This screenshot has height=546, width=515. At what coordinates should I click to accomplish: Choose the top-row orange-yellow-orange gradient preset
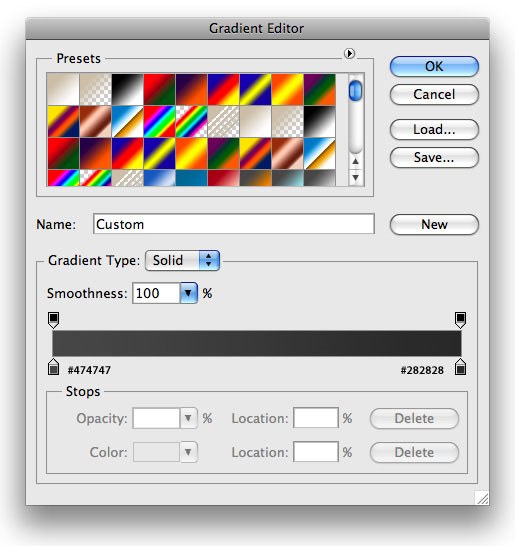pyautogui.click(x=288, y=89)
